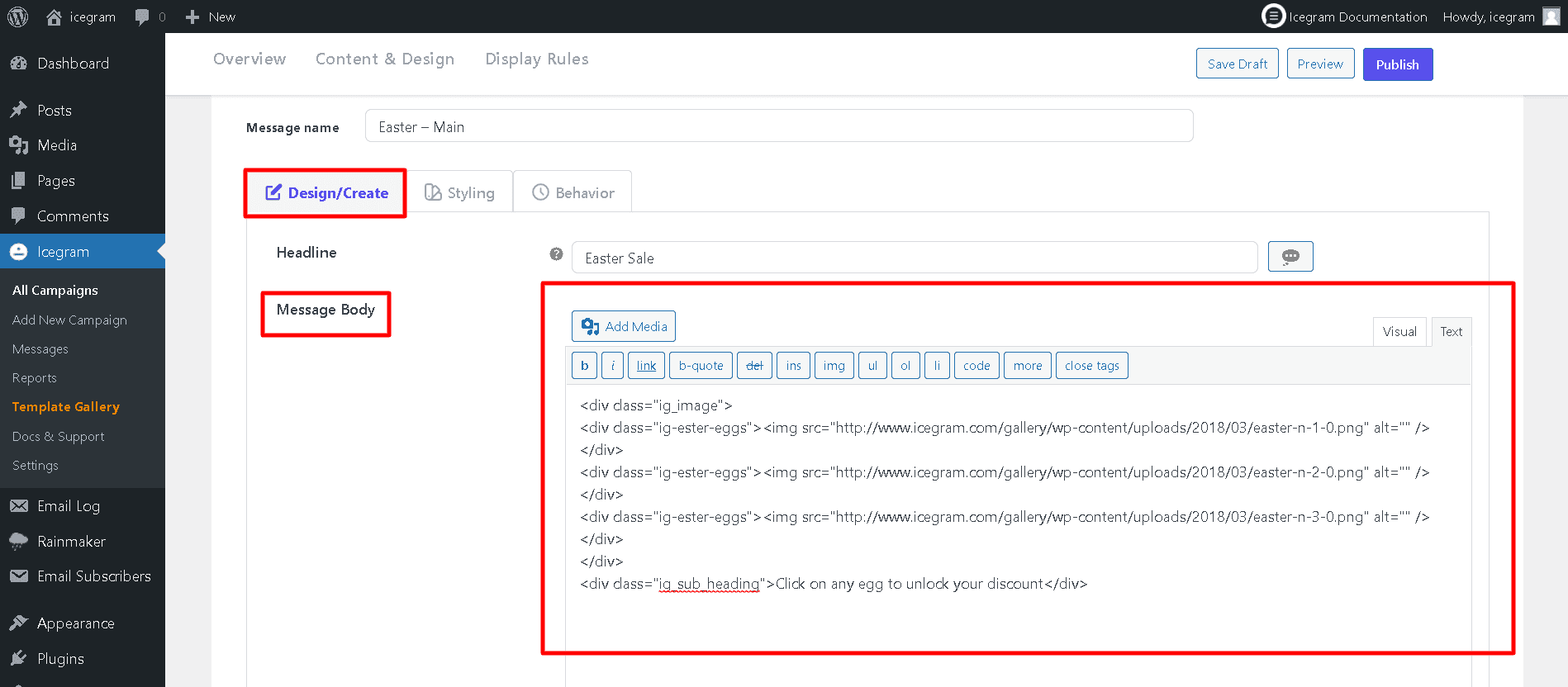1568x687 pixels.
Task: Click the home icon next to icegram
Action: click(54, 17)
